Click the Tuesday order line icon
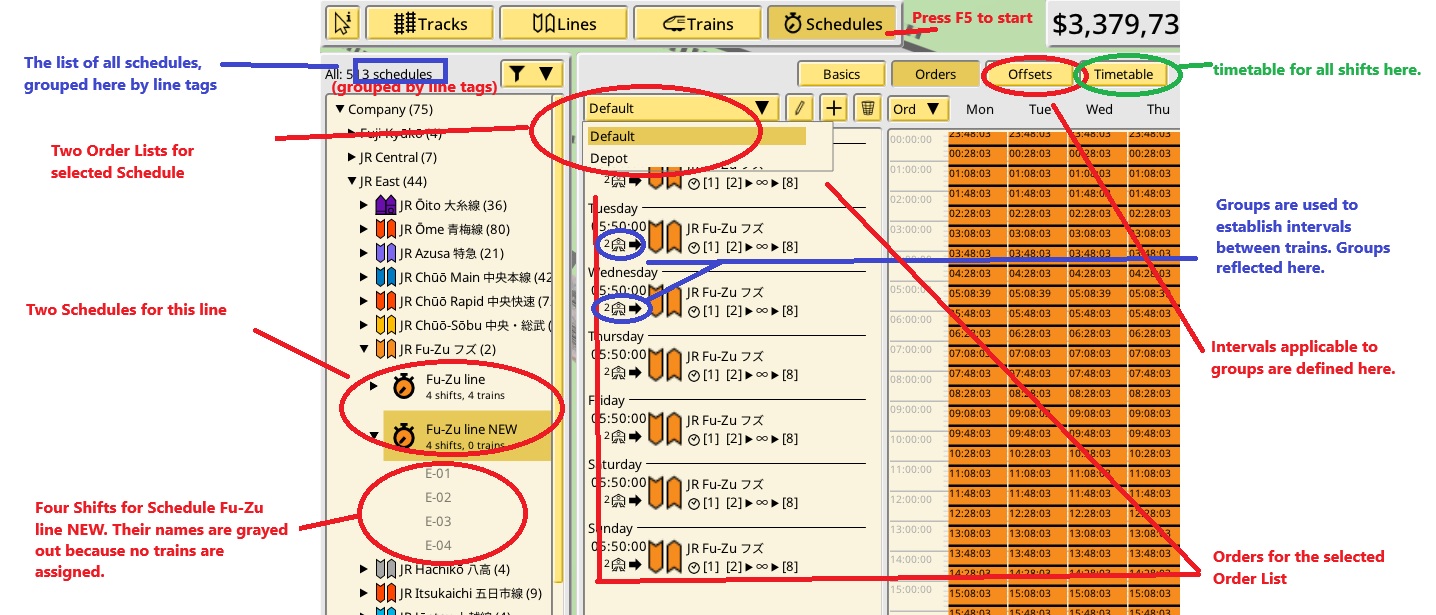The width and height of the screenshot is (1436, 615). pyautogui.click(x=665, y=237)
